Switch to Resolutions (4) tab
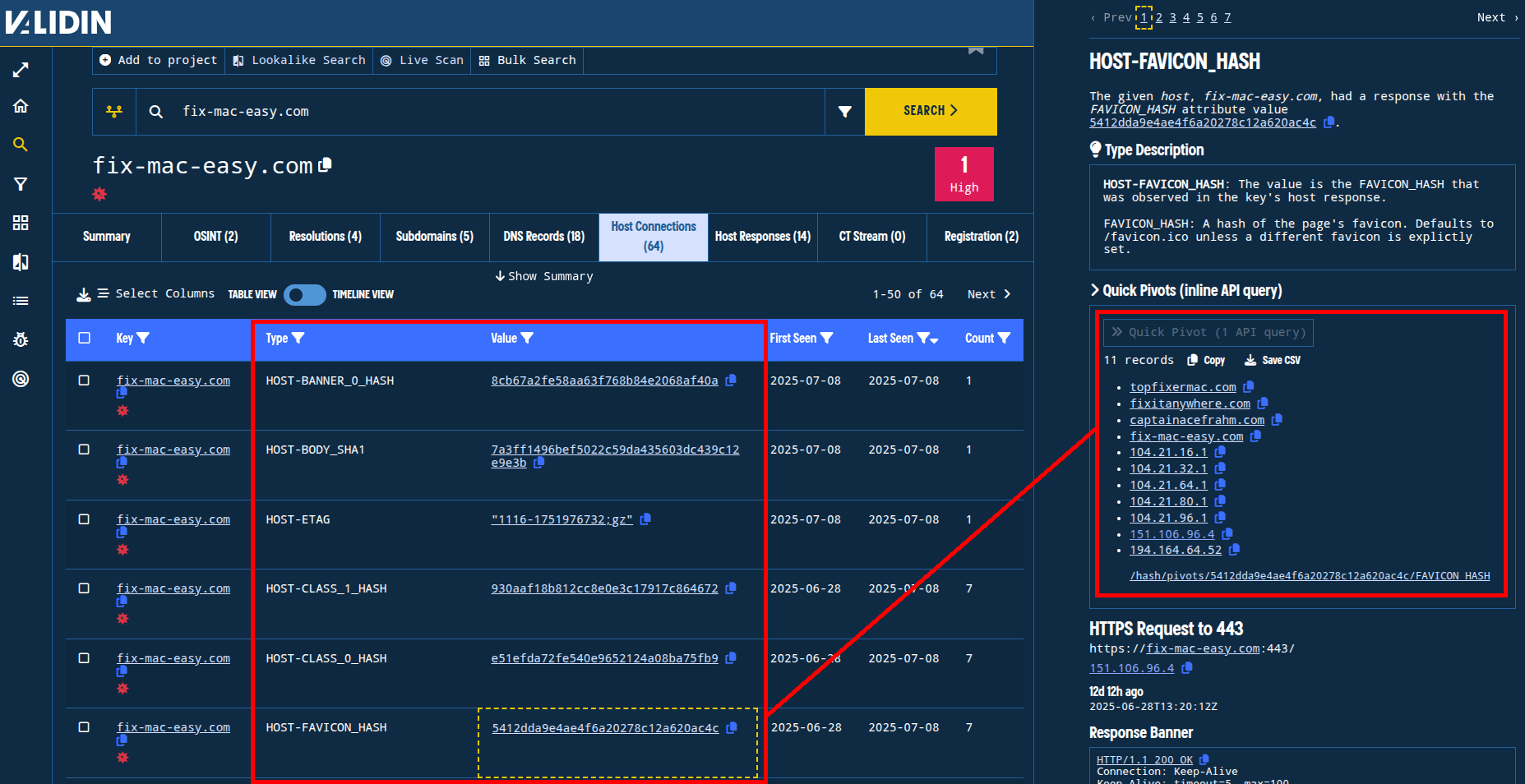This screenshot has width=1525, height=784. 326,237
